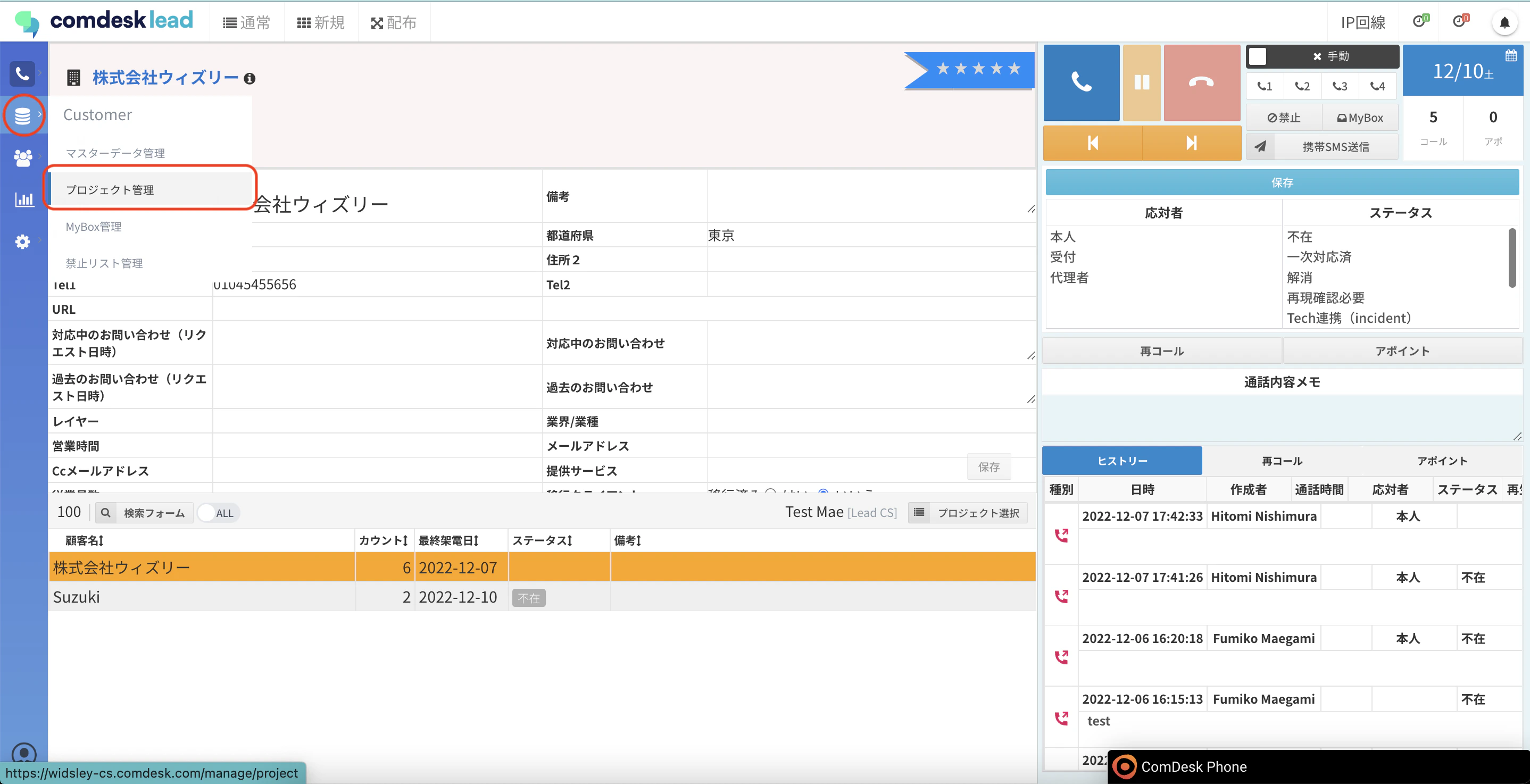Screen dimensions: 1530x784
Task: Select 一次対応済 in ステータス list
Action: 1319,256
